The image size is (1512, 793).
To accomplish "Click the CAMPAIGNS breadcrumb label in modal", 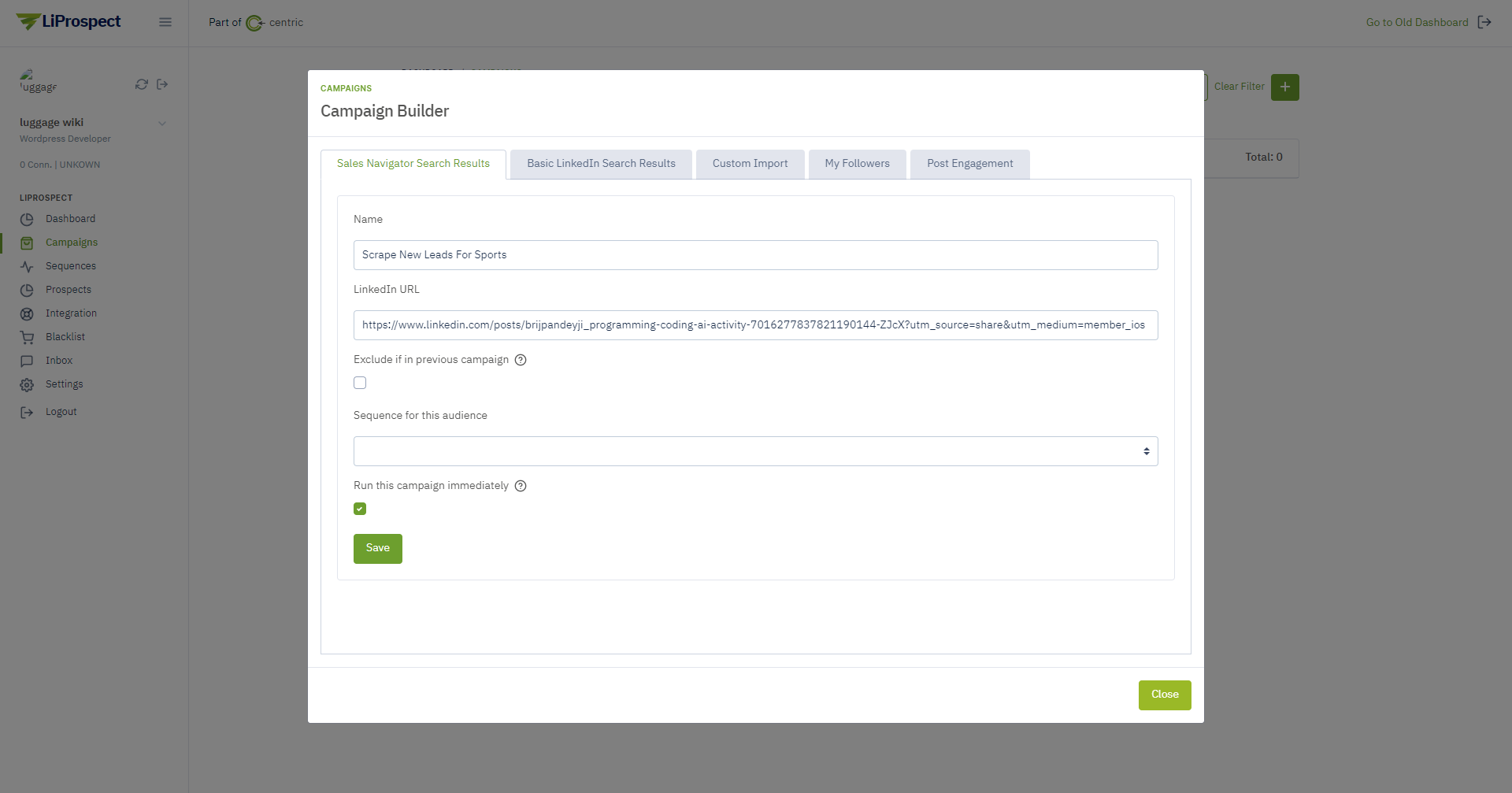I will [346, 88].
